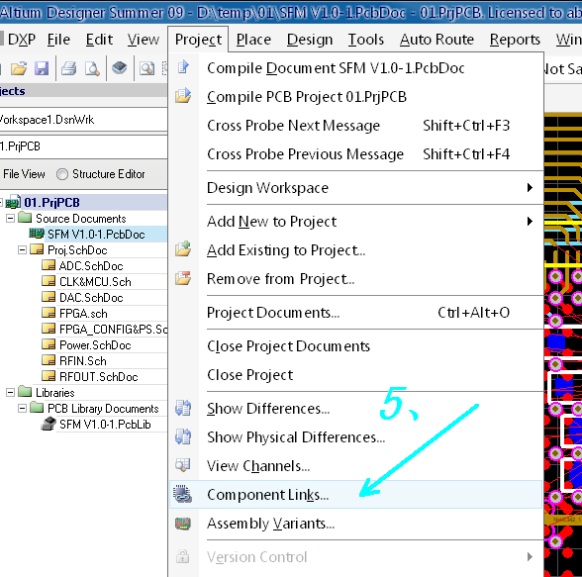Choose Cross Probe Next Message
This screenshot has width=582, height=577.
click(x=357, y=125)
